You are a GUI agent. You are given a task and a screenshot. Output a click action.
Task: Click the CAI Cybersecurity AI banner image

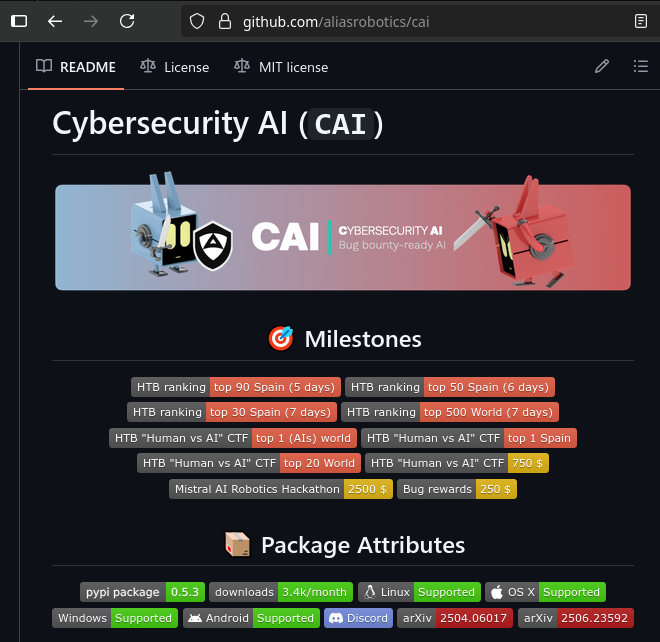pos(343,231)
